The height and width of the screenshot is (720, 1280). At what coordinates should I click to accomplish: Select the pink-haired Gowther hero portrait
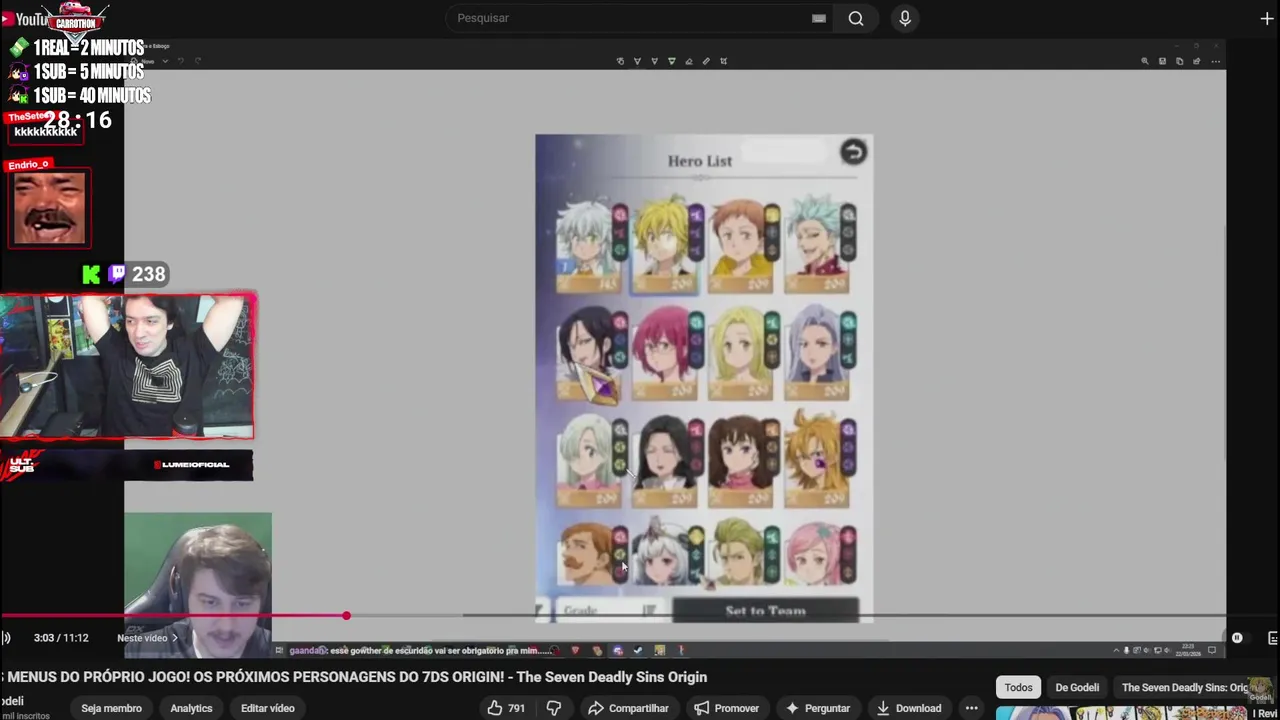(667, 353)
